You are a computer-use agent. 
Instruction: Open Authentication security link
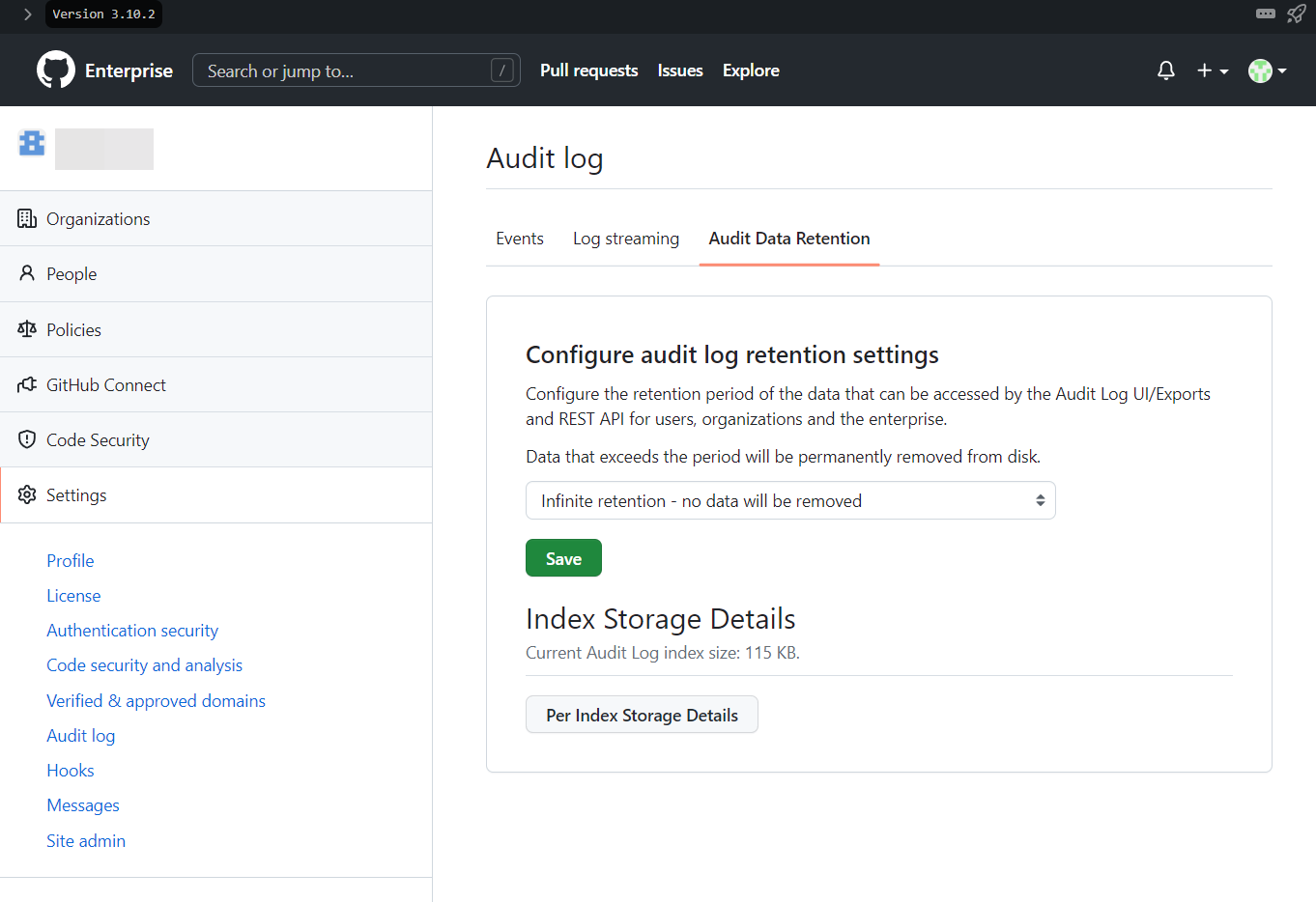(132, 631)
